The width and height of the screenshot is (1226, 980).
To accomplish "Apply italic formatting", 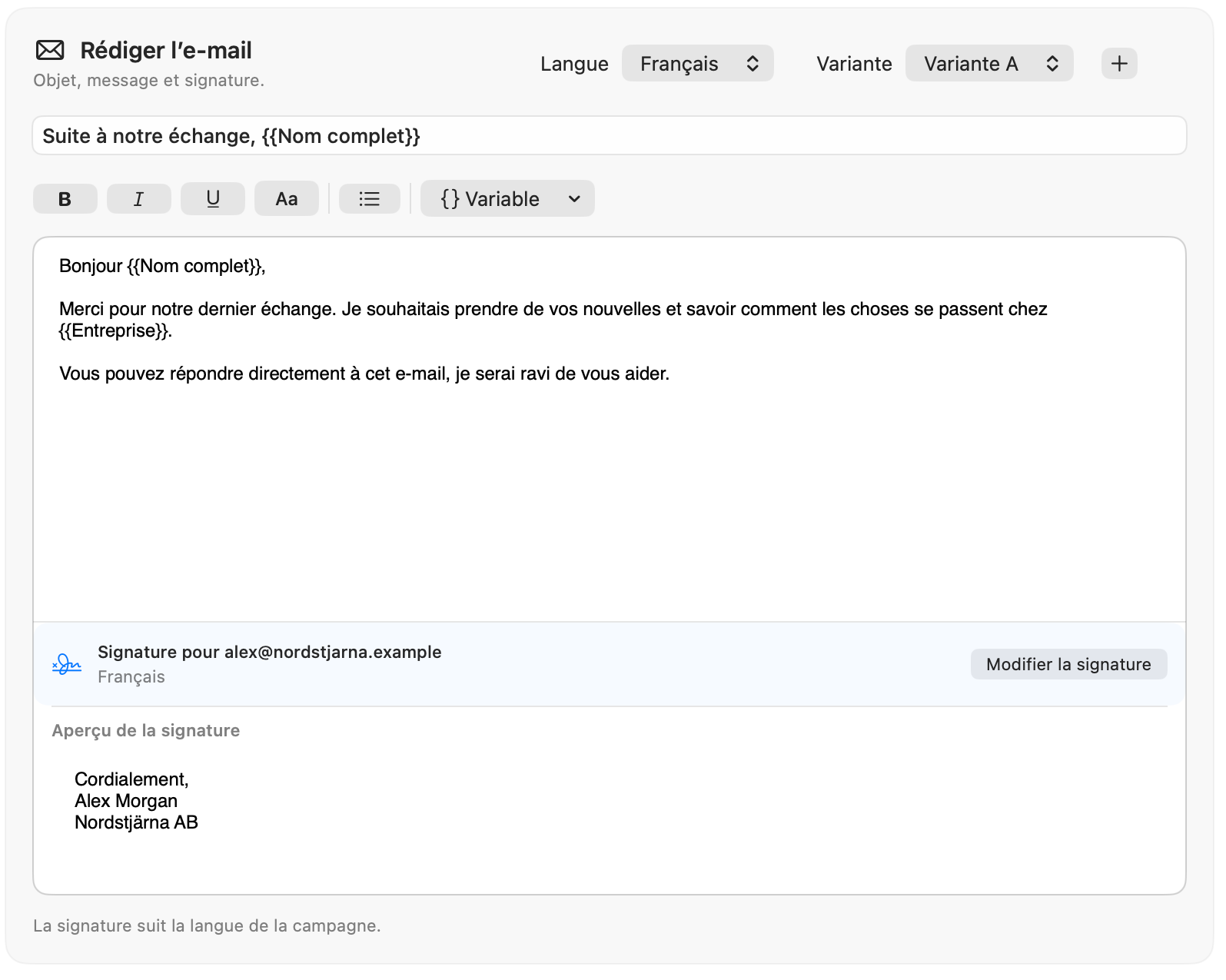I will pos(139,199).
